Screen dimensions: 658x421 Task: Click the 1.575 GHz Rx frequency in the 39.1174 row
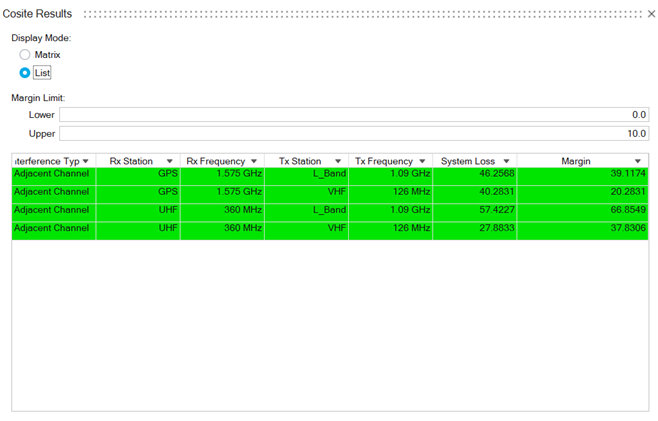239,173
